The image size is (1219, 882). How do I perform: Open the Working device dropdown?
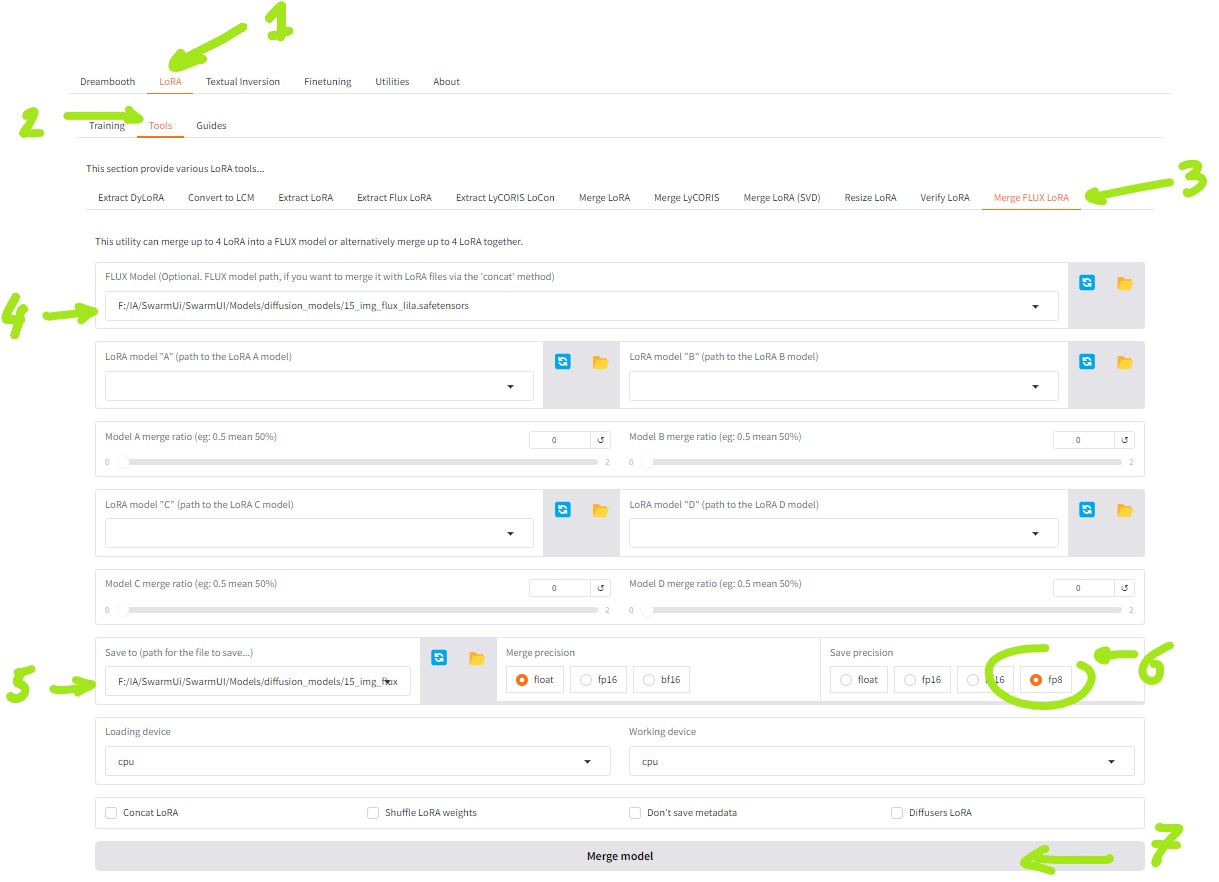point(881,762)
